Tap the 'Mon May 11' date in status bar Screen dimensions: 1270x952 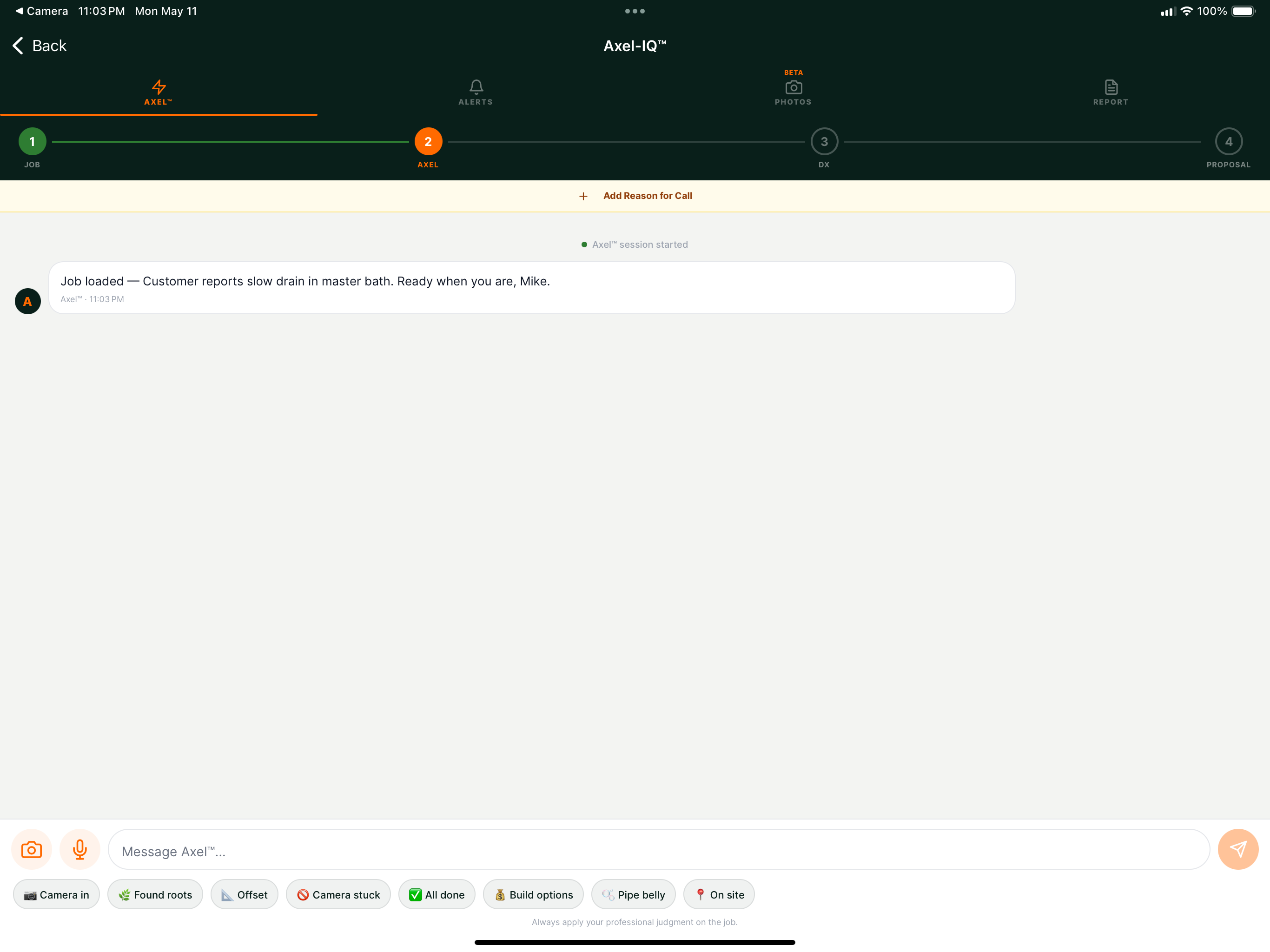click(x=166, y=11)
